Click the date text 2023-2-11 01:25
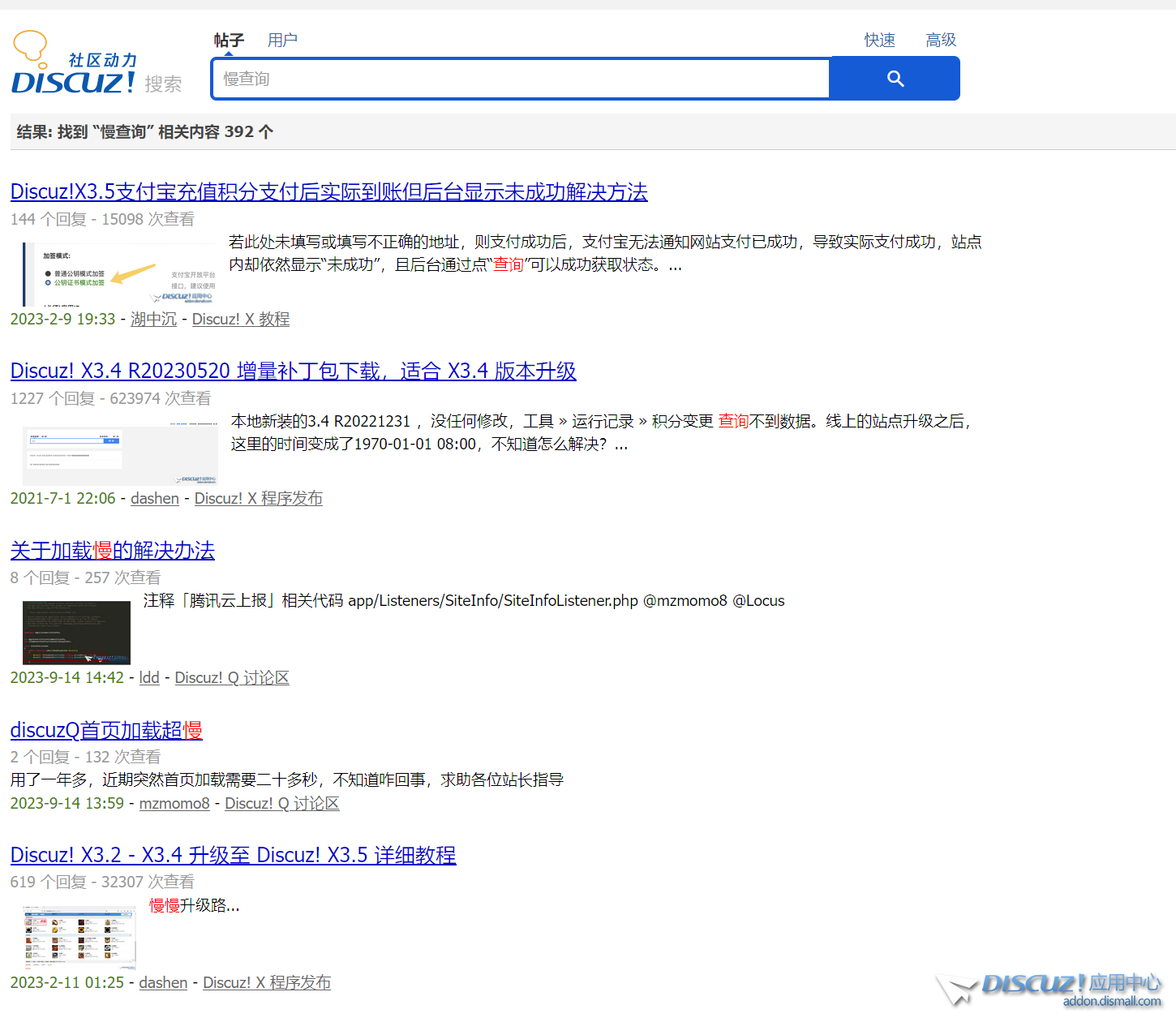 tap(67, 982)
